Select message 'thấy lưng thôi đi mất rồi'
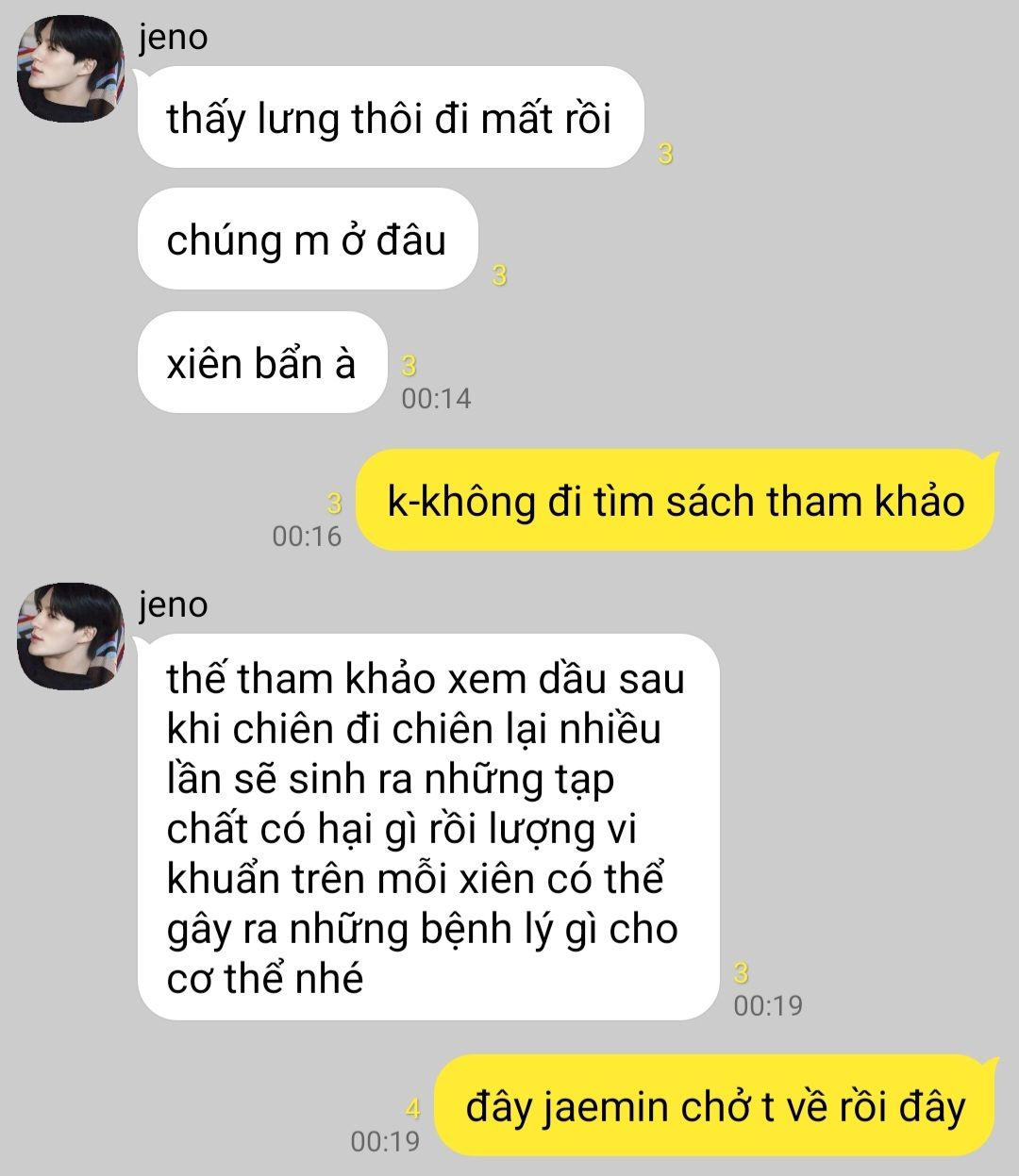 pos(390,118)
